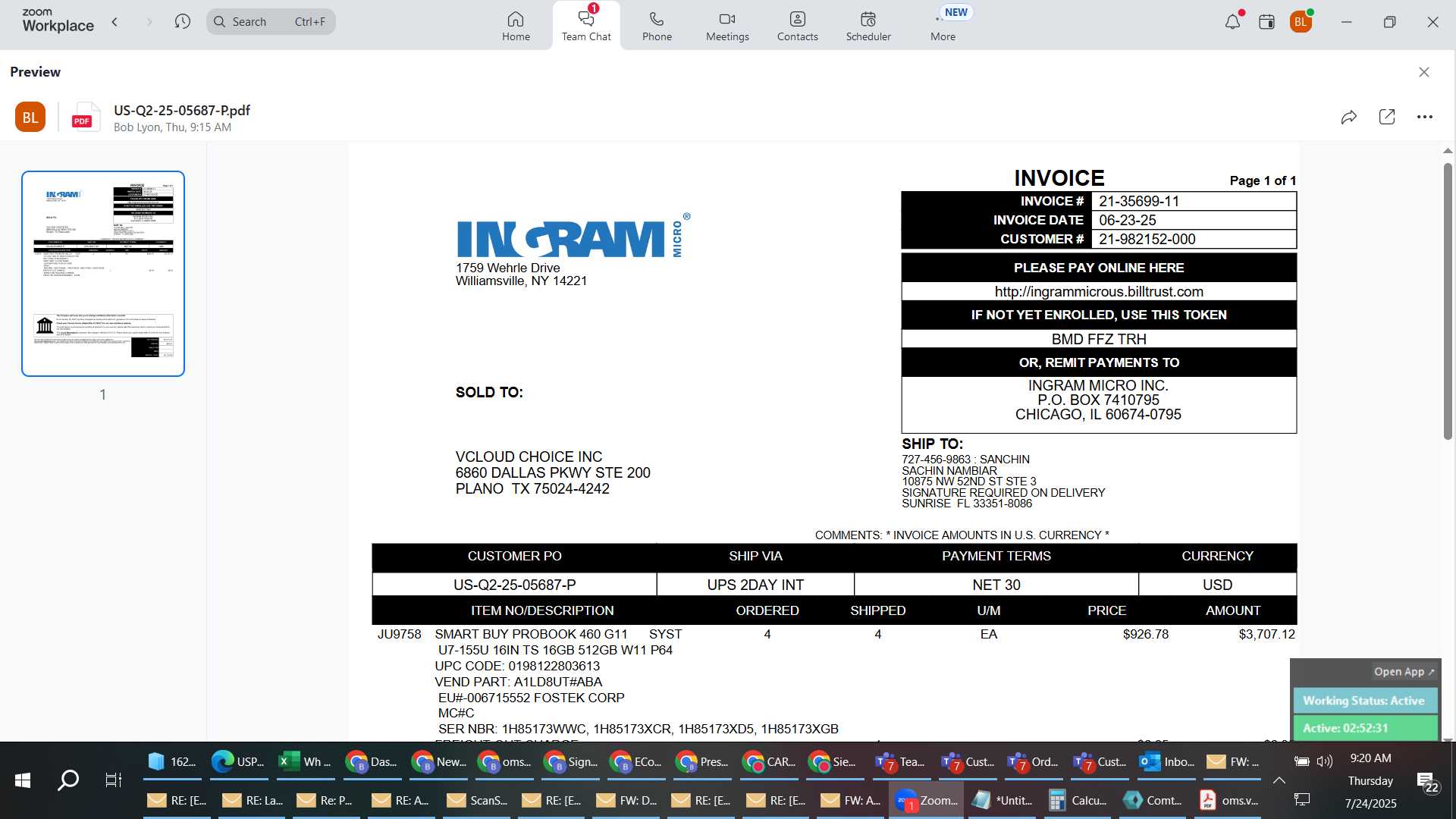Click the sender BL avatar in preview header
This screenshot has width=1456, height=819.
click(x=30, y=117)
